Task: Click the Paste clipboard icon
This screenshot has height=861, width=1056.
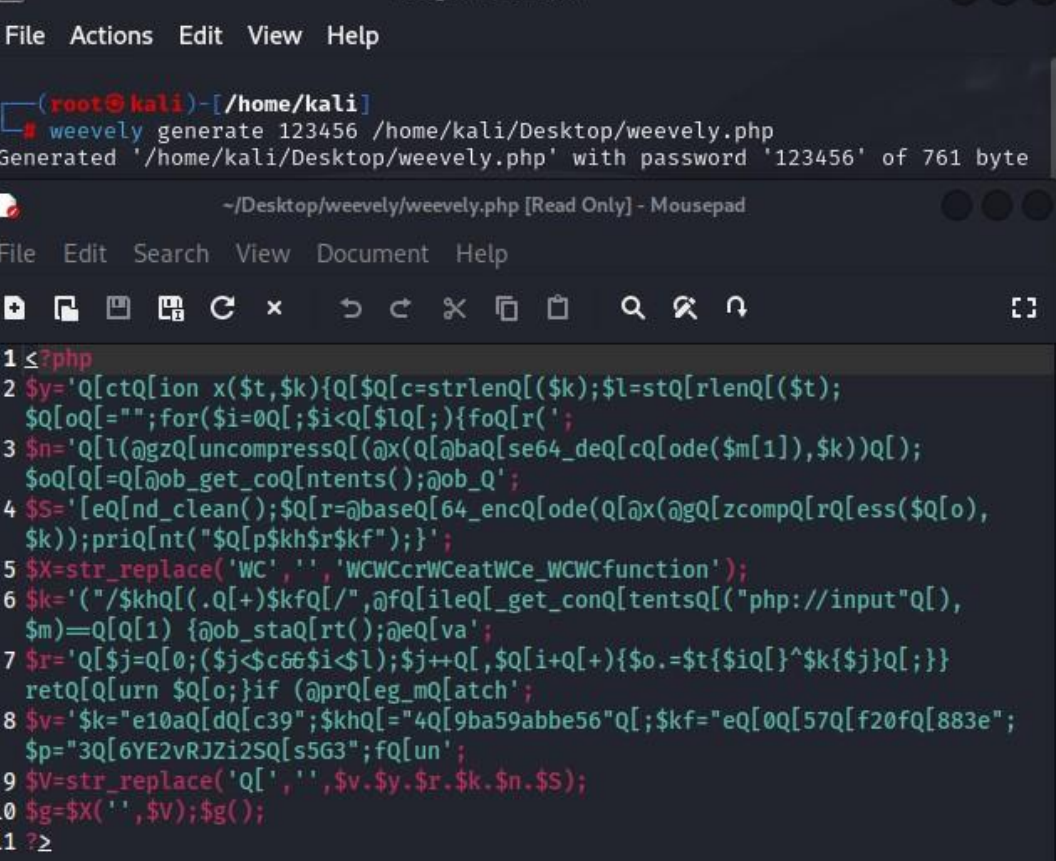Action: pos(558,308)
